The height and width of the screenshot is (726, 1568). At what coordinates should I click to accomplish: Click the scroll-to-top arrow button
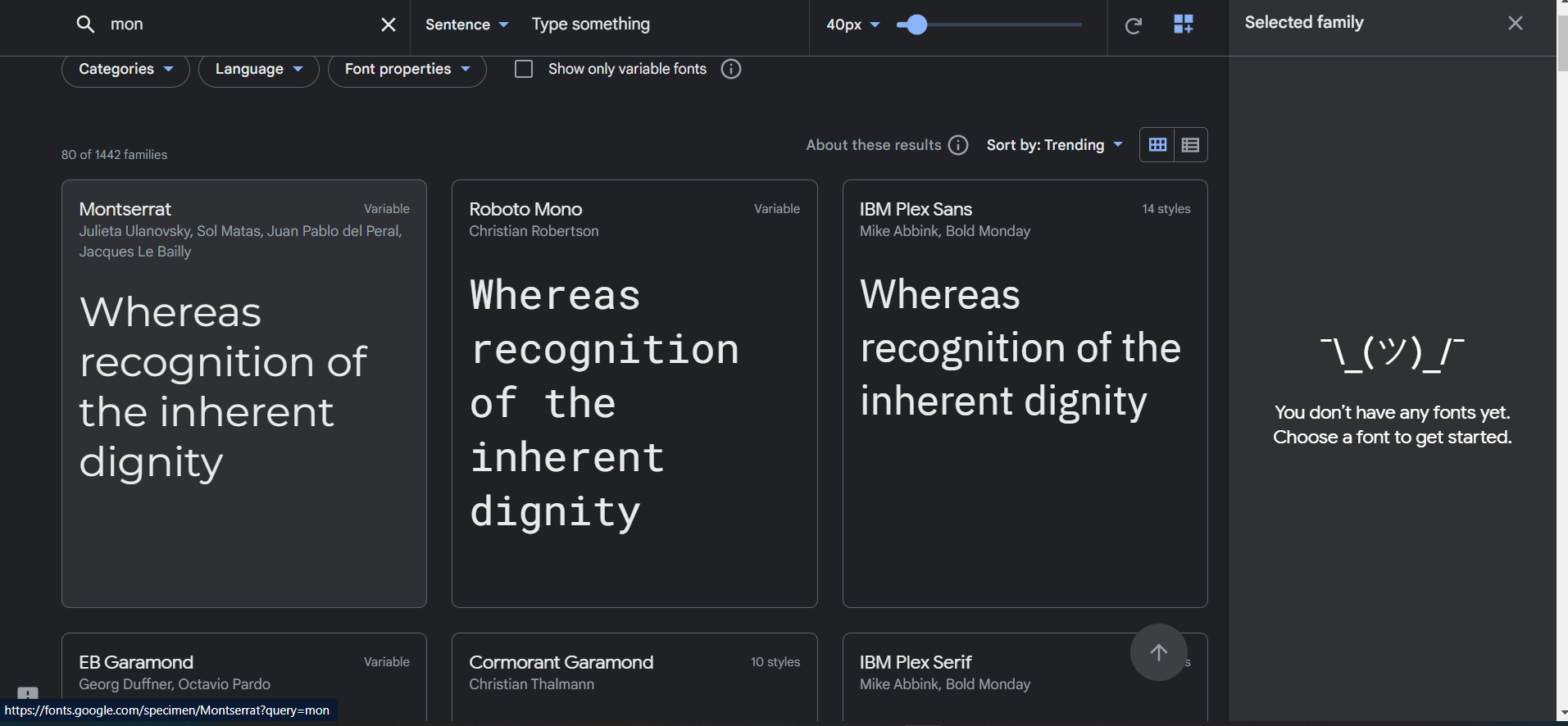click(1158, 652)
